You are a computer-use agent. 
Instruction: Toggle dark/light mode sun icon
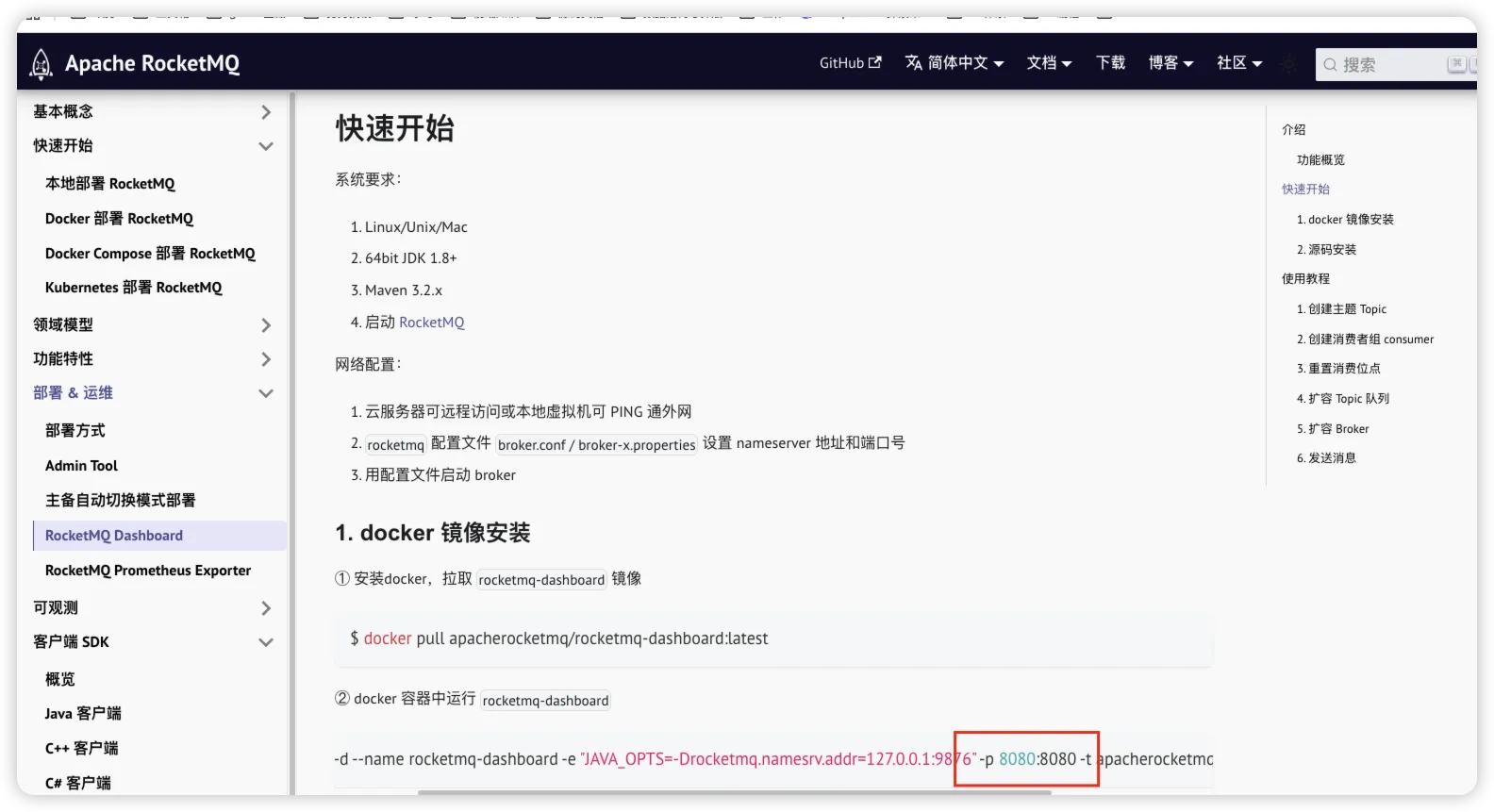[x=1288, y=64]
